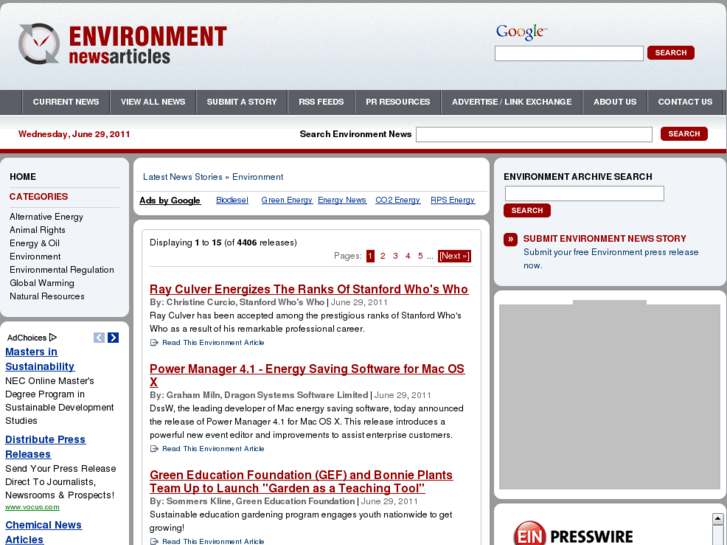Click the date Wednesday, June 29, 2011
Image resolution: width=727 pixels, height=545 pixels.
(x=74, y=135)
